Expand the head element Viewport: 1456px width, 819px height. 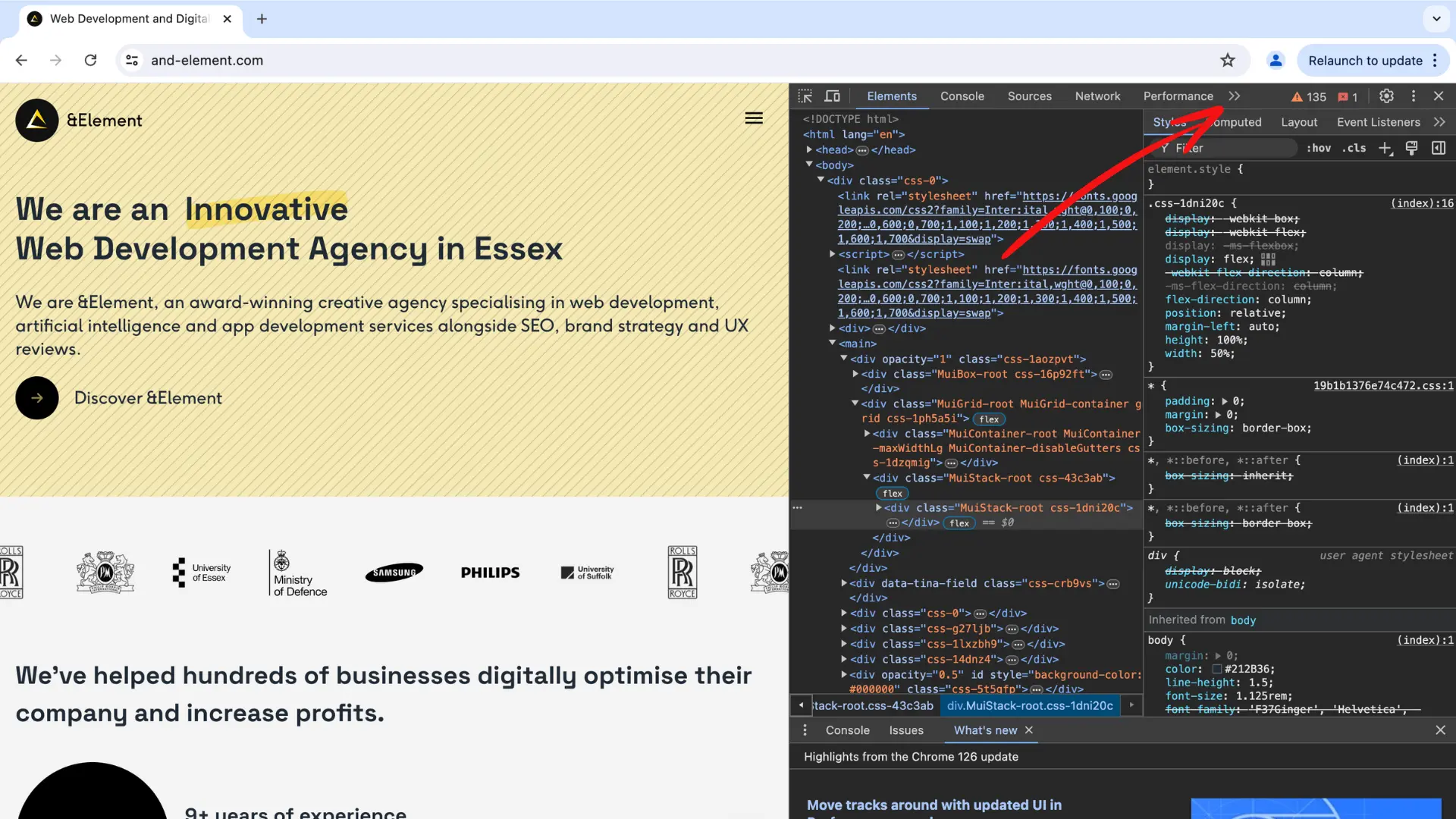tap(809, 150)
